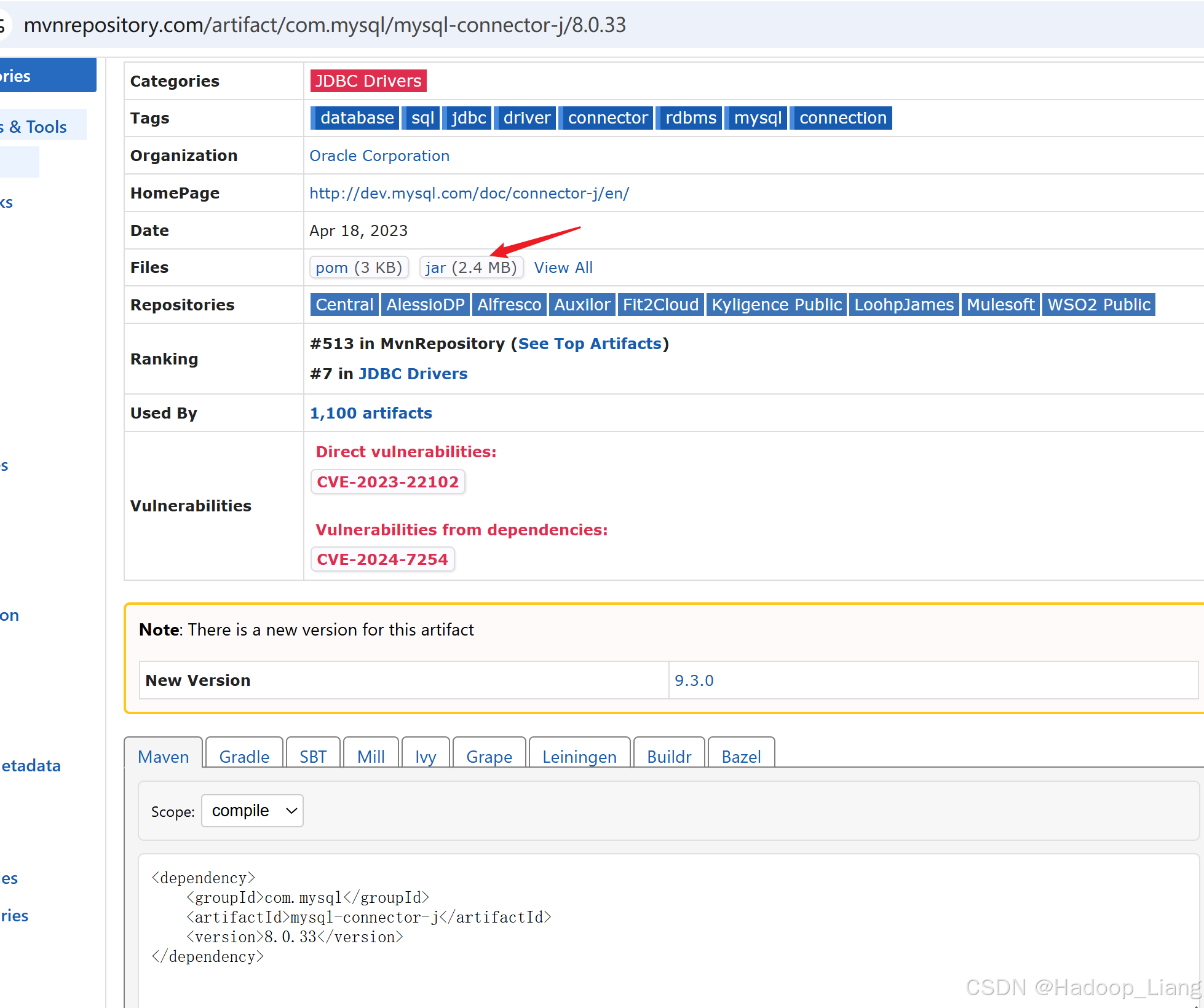Open the Bazel tab
The image size is (1204, 1008).
pos(741,757)
